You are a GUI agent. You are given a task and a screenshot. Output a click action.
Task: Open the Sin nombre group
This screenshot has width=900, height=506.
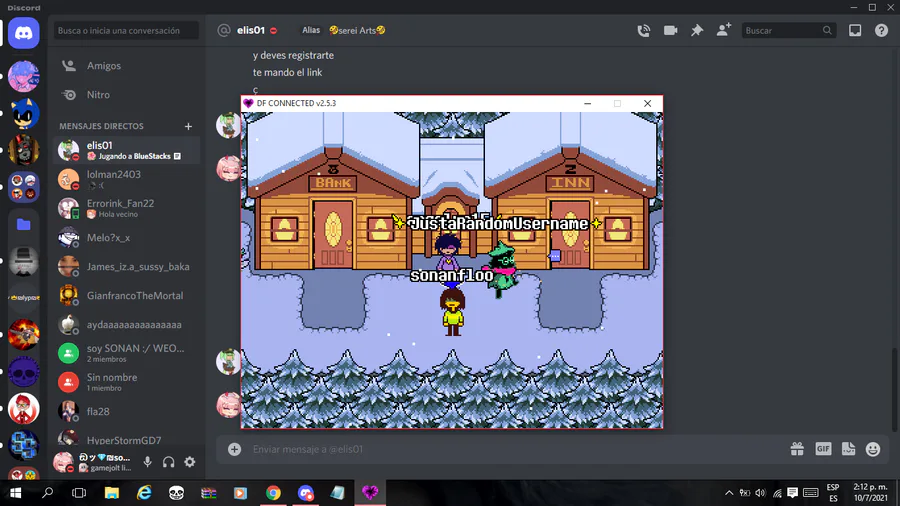pos(126,382)
